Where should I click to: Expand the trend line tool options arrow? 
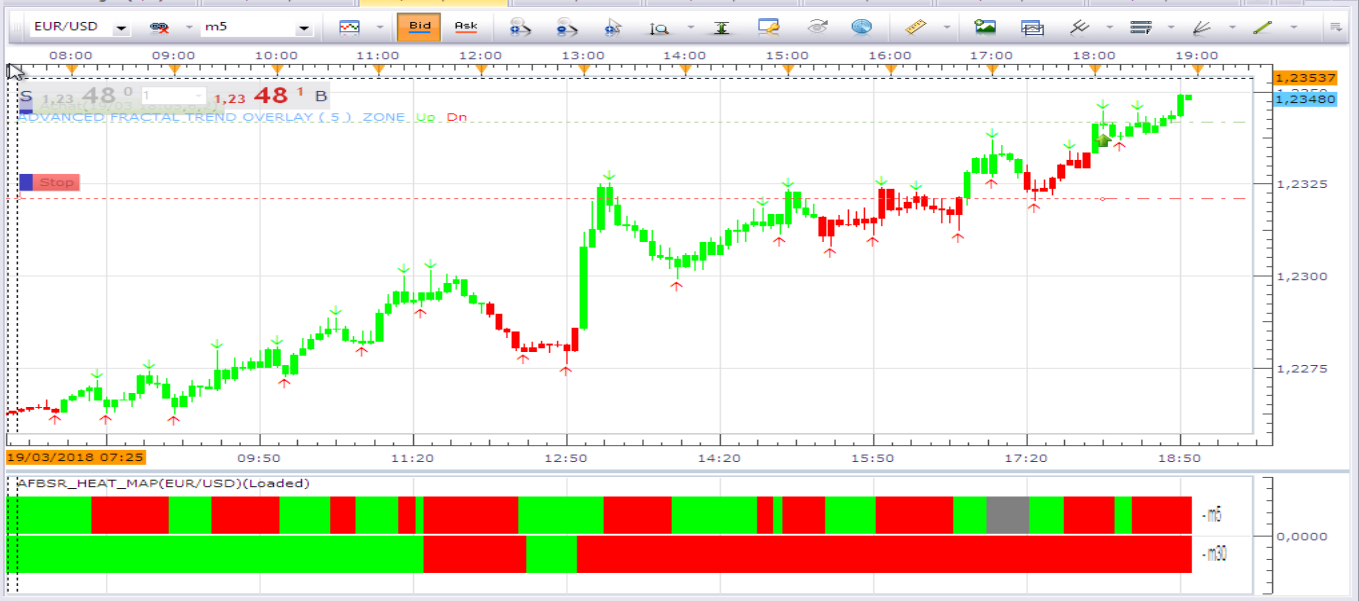coord(1294,28)
